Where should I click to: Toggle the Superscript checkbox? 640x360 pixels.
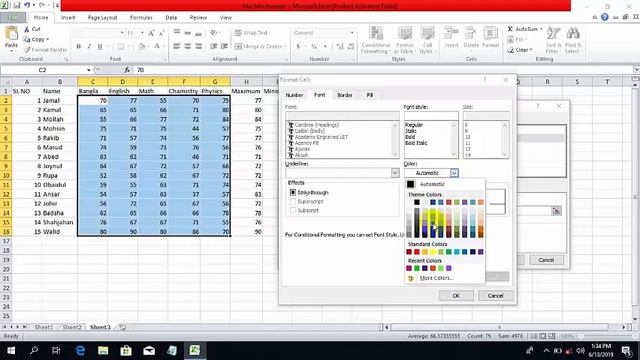pos(293,201)
